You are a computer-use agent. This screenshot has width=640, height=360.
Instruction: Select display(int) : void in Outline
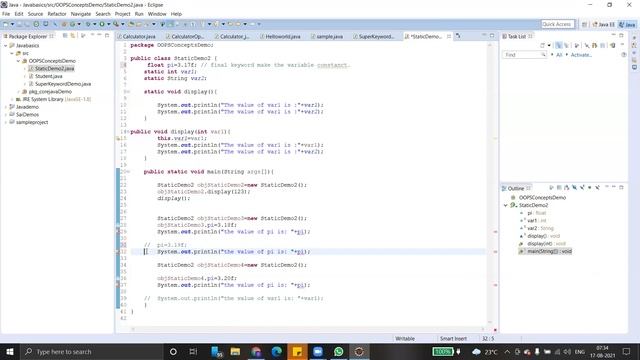point(546,244)
